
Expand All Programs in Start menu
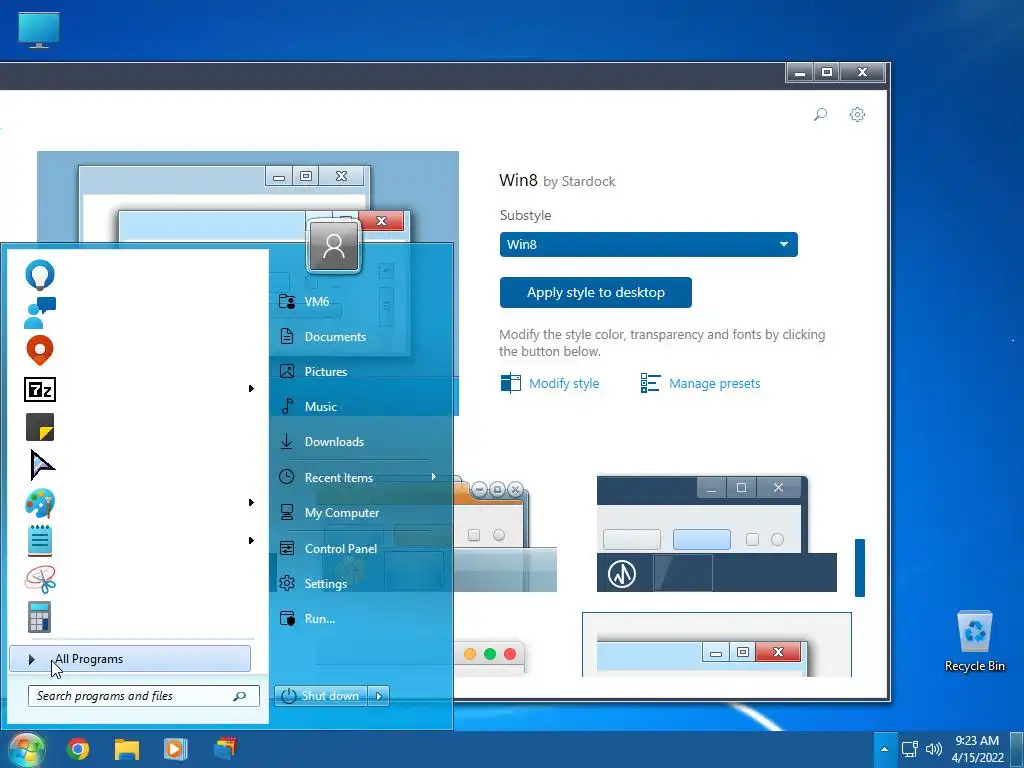130,659
